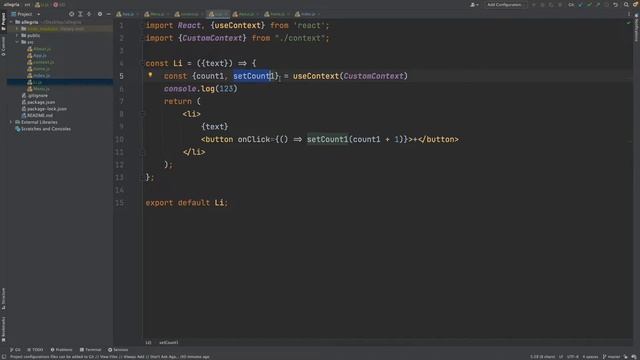Viewport: 640px width, 360px height.
Task: Expand the node_modules folder
Action: tap(17, 29)
